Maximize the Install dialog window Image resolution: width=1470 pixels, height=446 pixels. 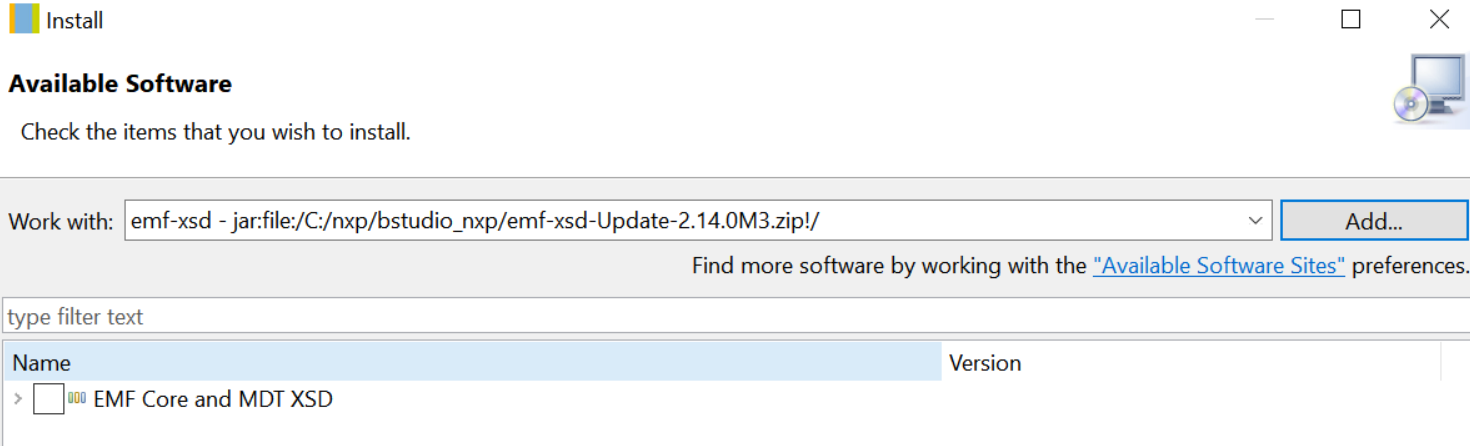coord(1351,20)
